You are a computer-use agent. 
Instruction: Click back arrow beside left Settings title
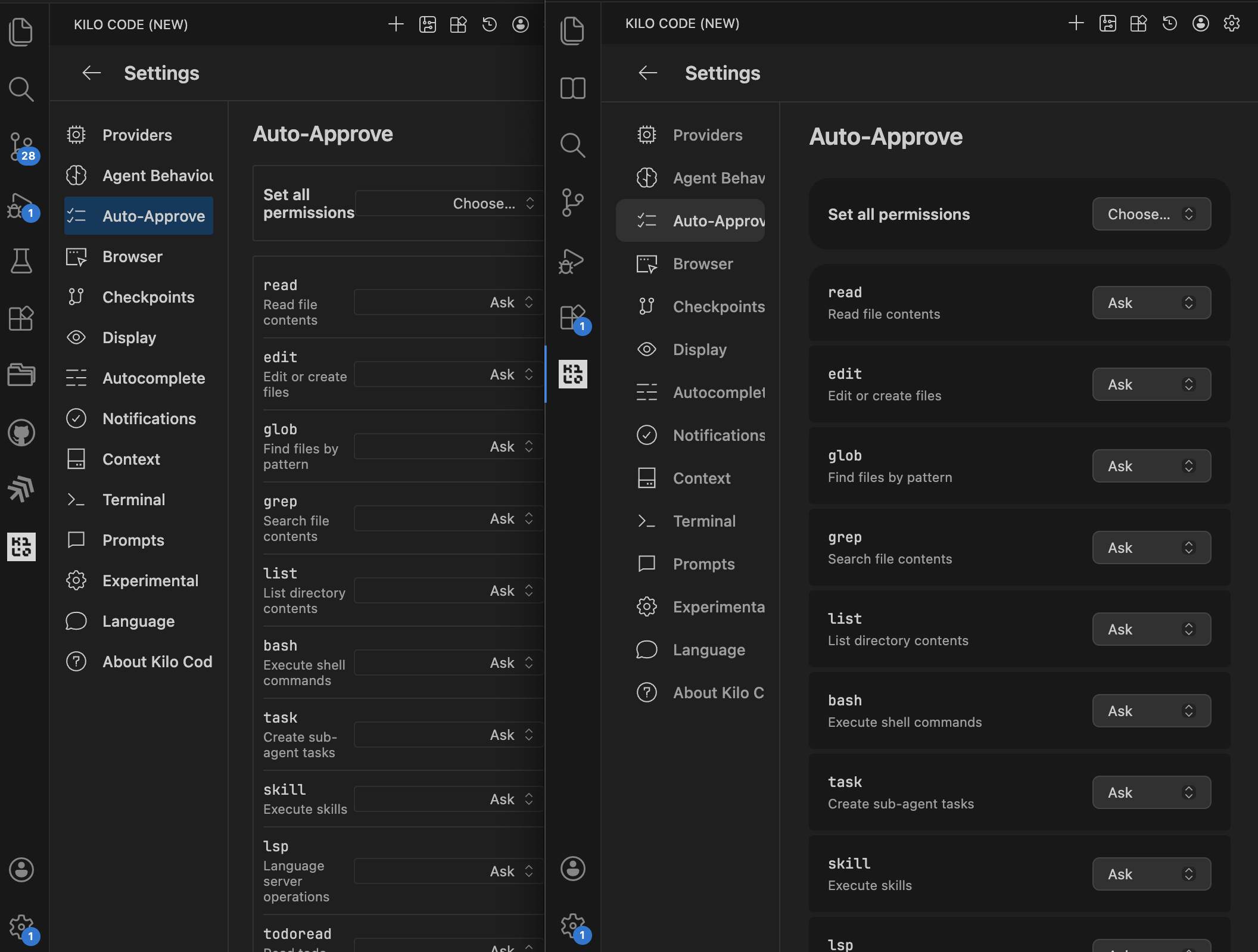point(91,73)
